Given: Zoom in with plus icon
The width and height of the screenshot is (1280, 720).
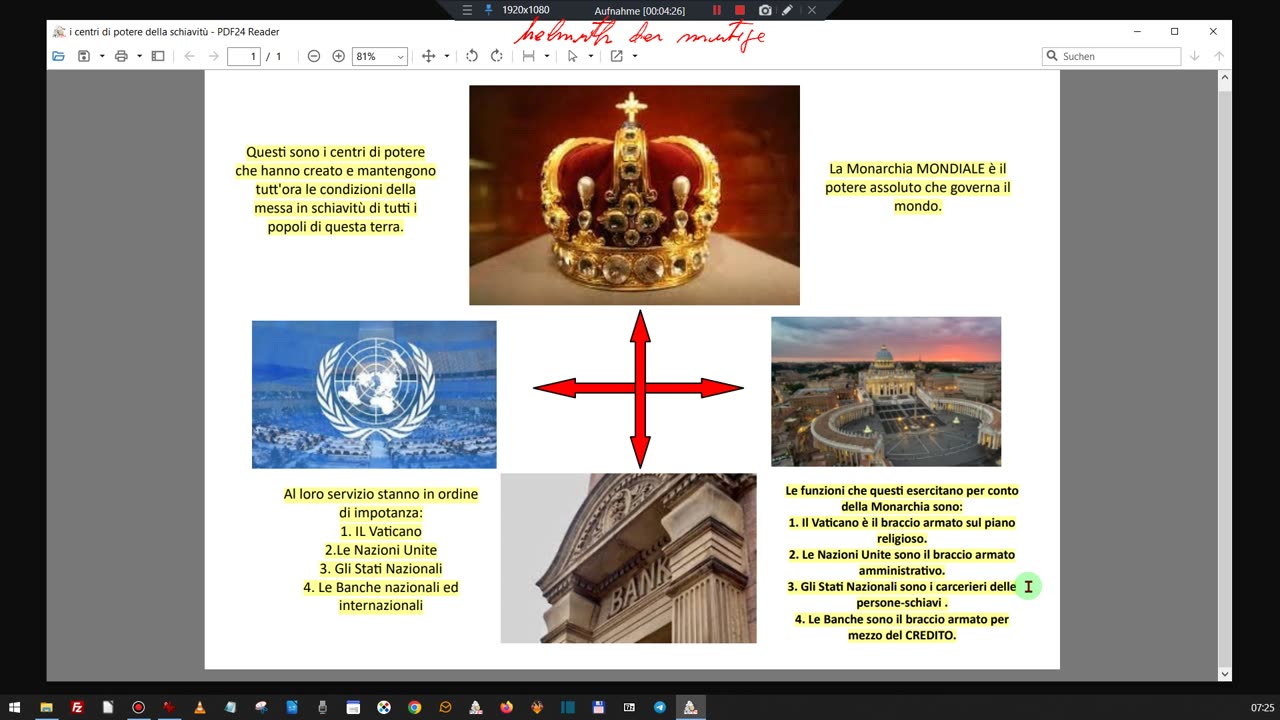Looking at the screenshot, I should [338, 56].
